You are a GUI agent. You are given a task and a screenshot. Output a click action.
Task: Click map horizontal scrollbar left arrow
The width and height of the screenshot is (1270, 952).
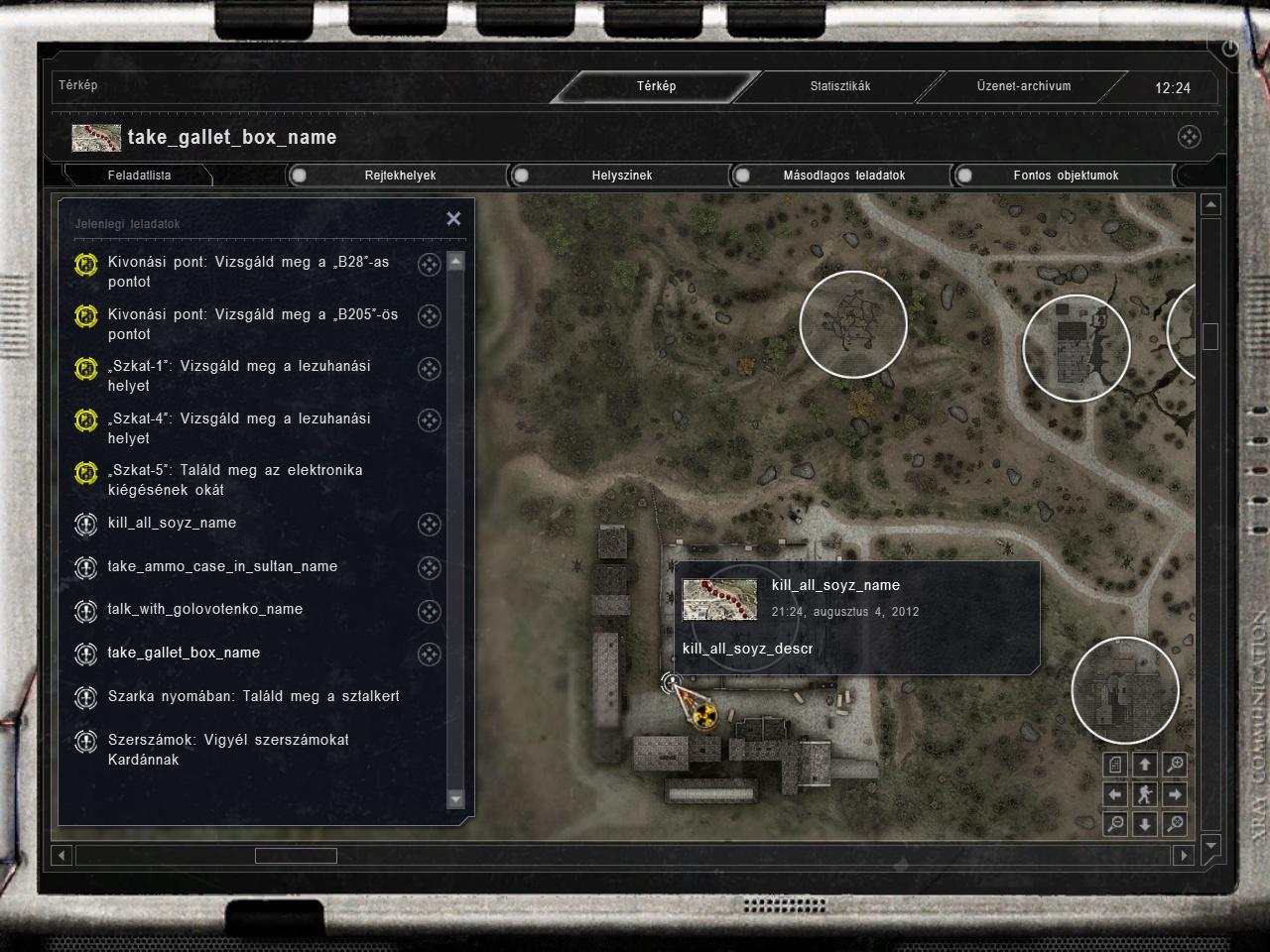(x=62, y=855)
